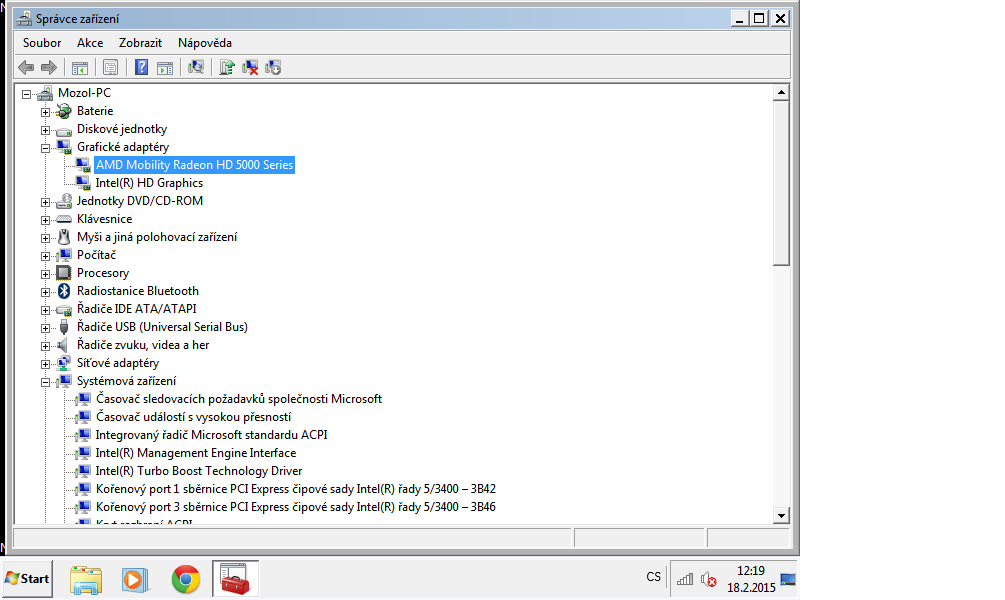Select Intel(R) Turbo Boost Technology Driver

pyautogui.click(x=199, y=471)
